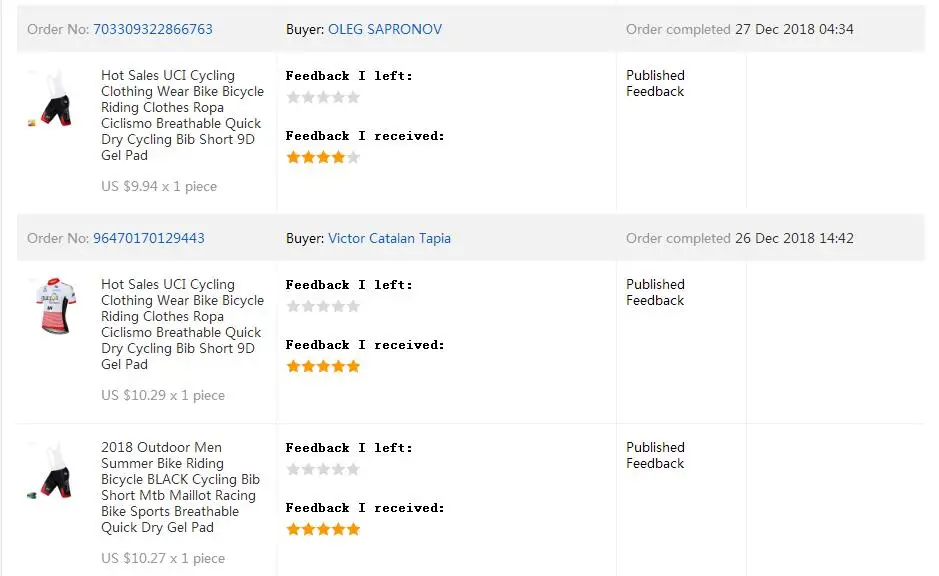Click Published Feedback status of first order
Screen dimensions: 939x576
tap(655, 83)
